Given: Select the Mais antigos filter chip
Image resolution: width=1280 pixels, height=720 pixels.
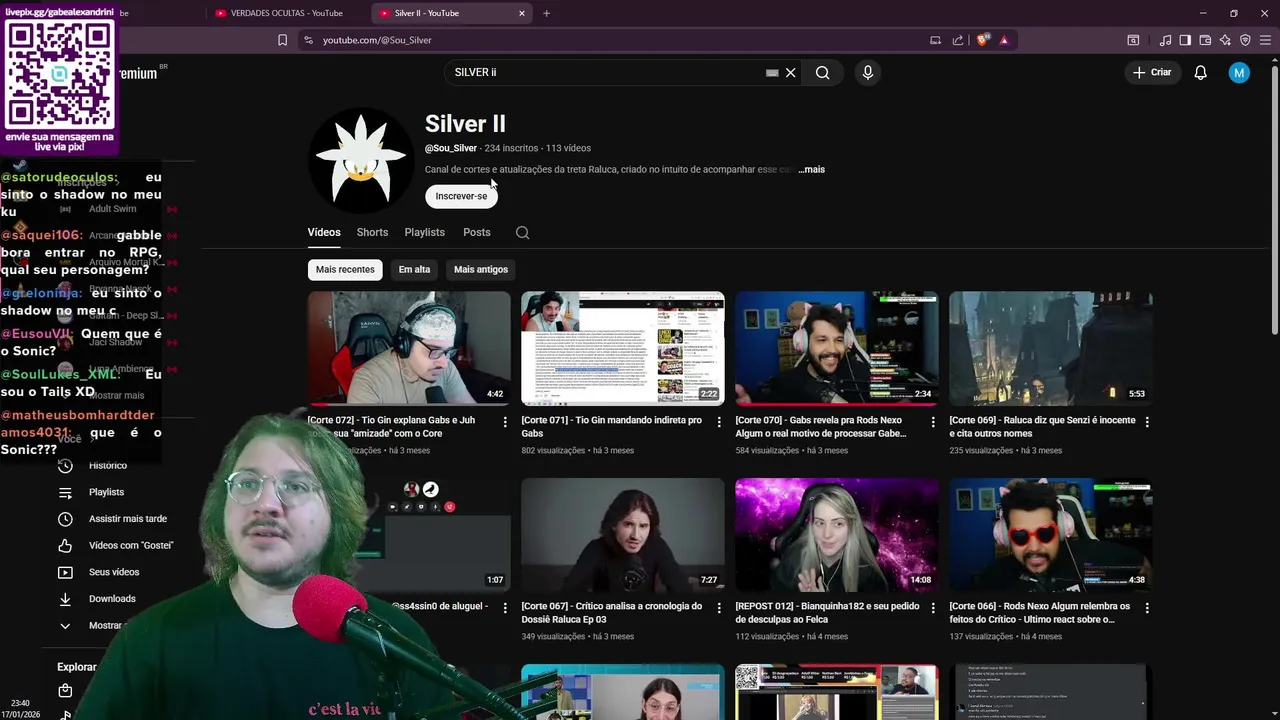Looking at the screenshot, I should 481,269.
